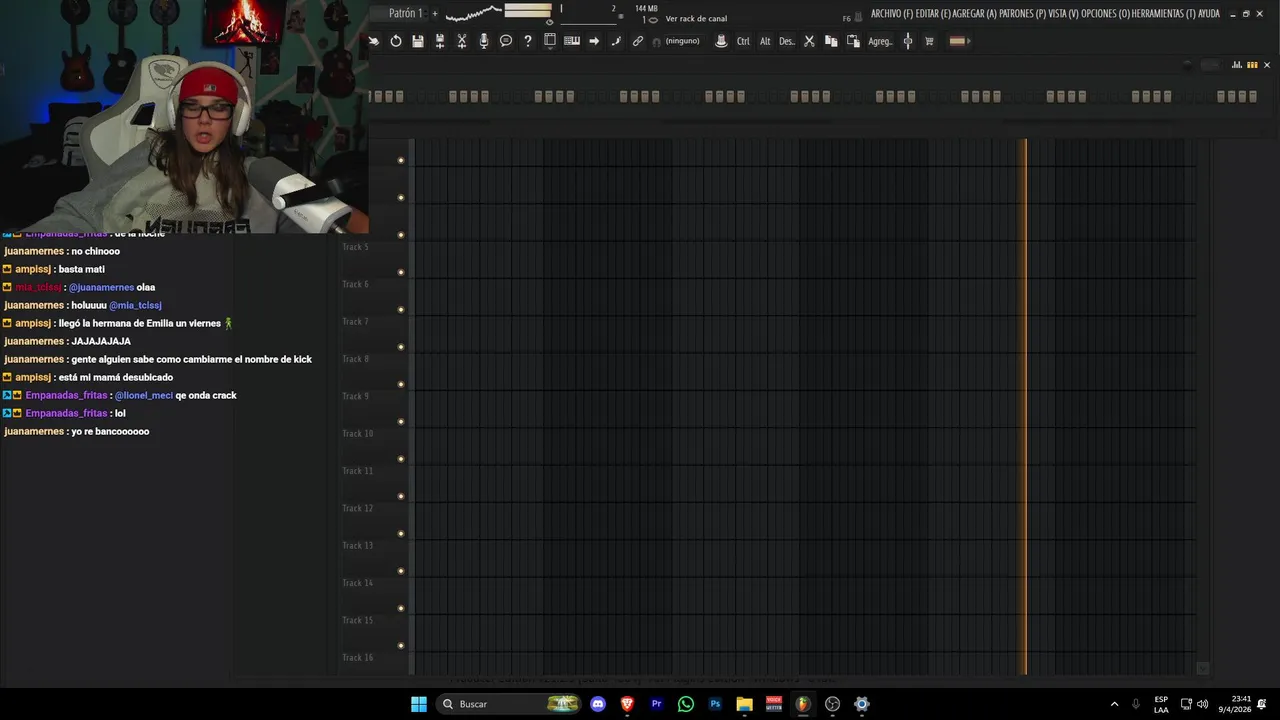Click the paste clipboard icon in toolbar
This screenshot has height=720, width=1280.
(853, 41)
